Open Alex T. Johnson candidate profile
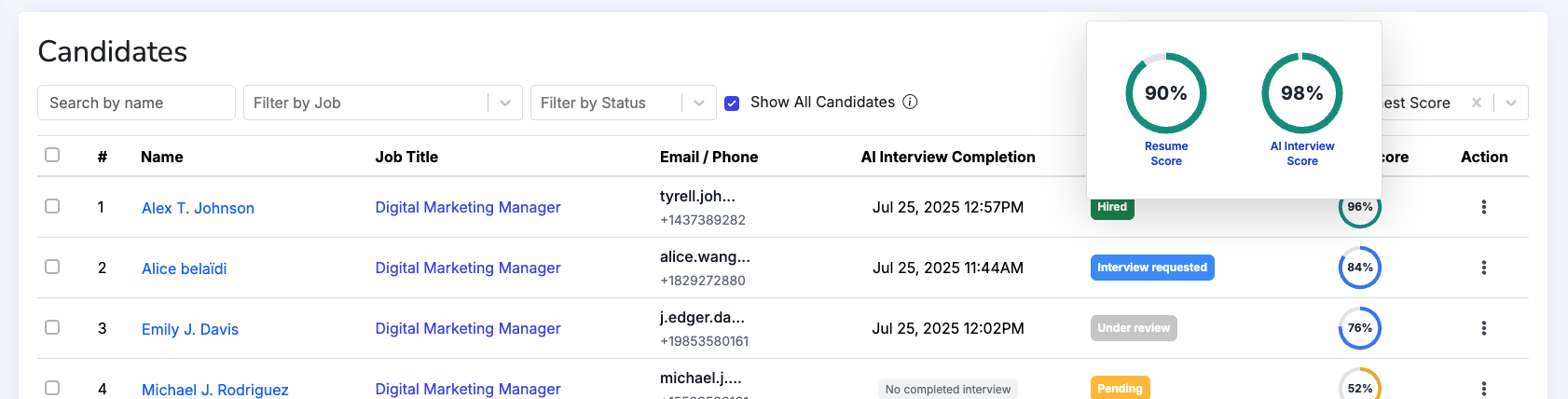Screen dimensions: 1568x399 (x=198, y=208)
